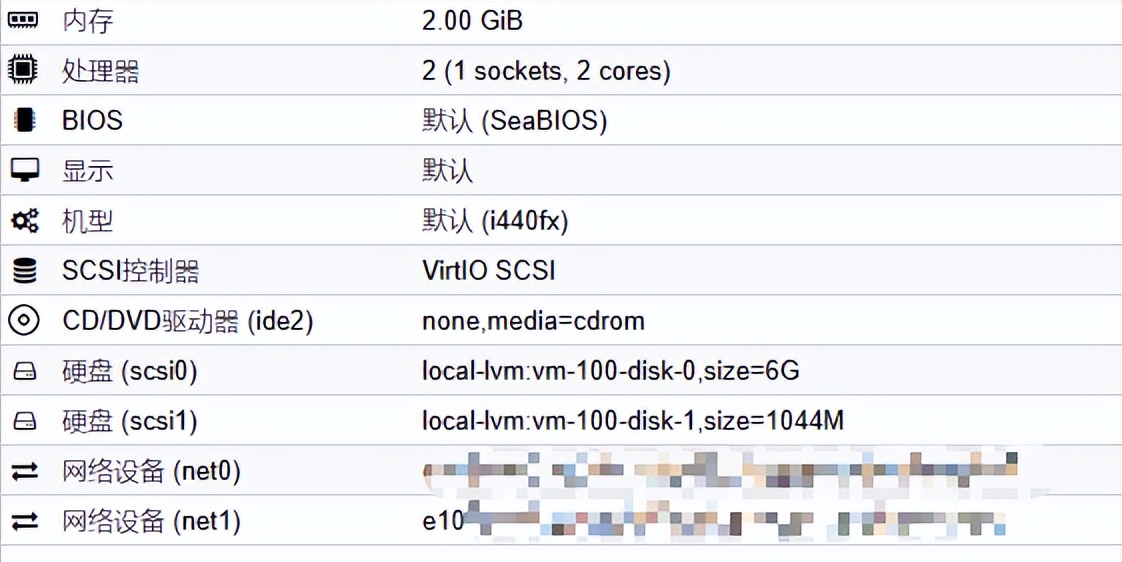The height and width of the screenshot is (562, 1122).
Task: Click the SCSI controller database icon
Action: [x=24, y=270]
